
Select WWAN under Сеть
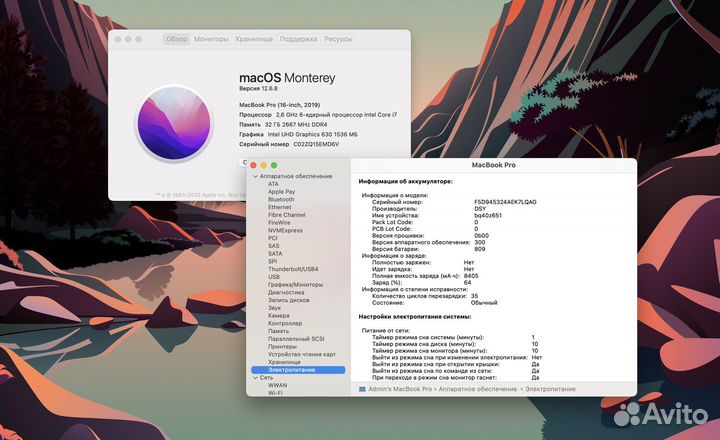tap(277, 385)
